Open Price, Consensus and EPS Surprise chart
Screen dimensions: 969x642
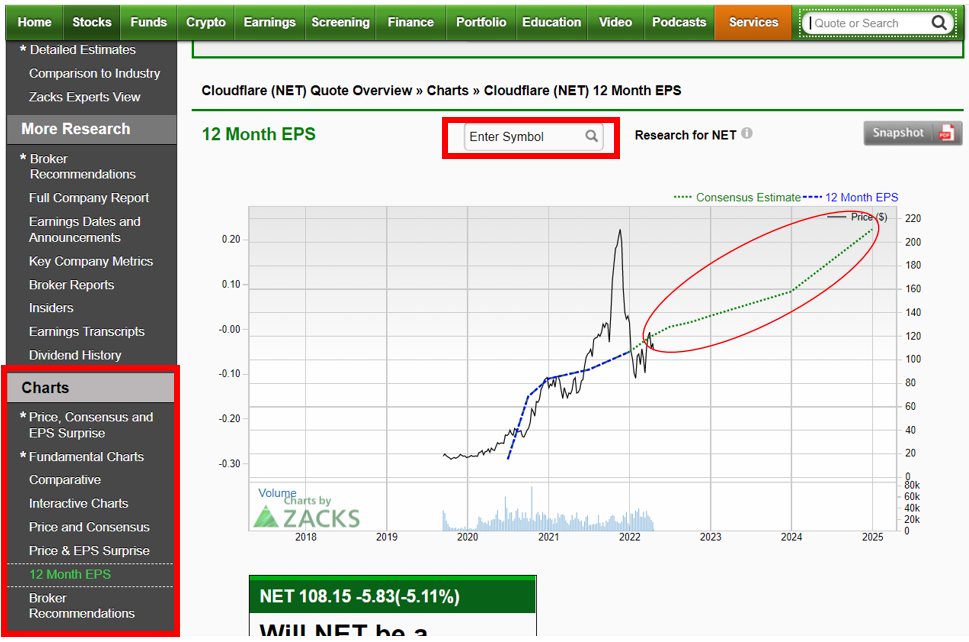[91, 425]
